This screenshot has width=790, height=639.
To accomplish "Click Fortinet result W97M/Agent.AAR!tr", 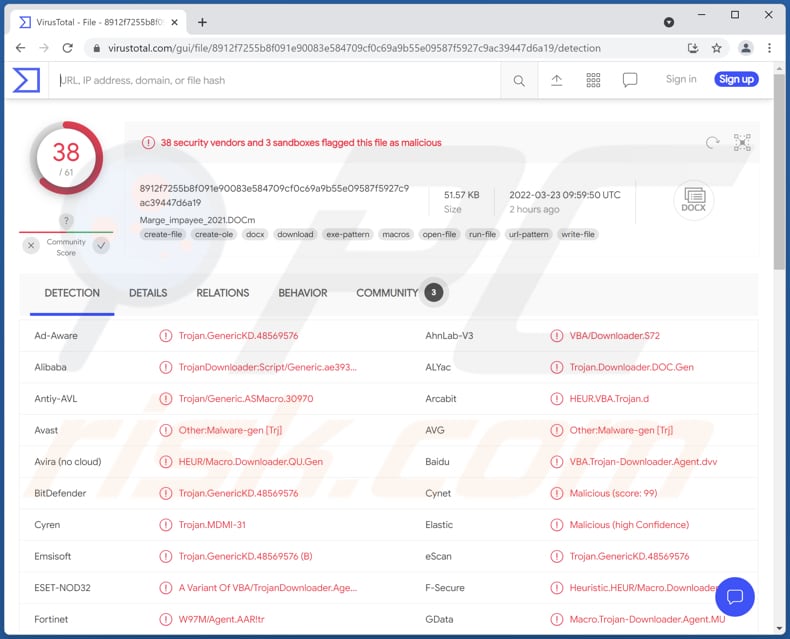I will coord(222,619).
